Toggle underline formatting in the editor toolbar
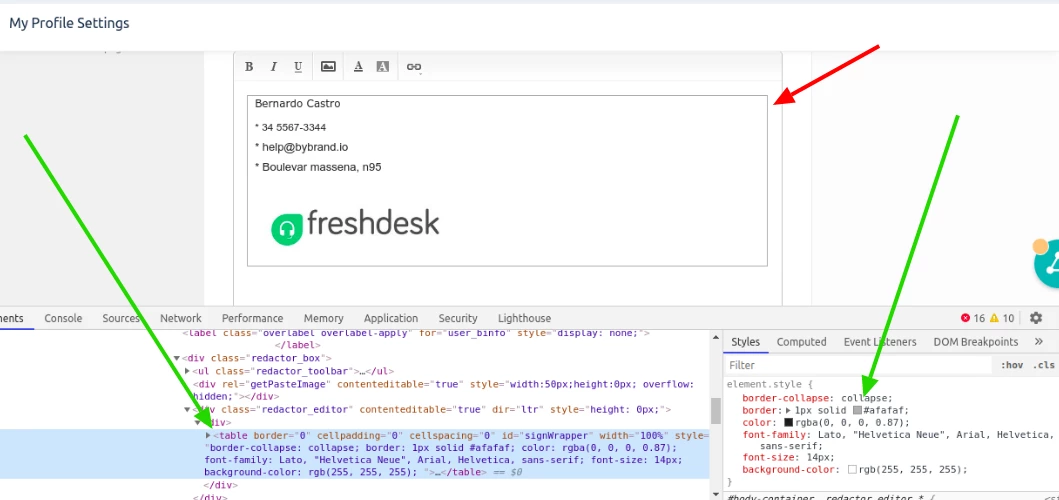Viewport: 1059px width, 500px height. [298, 66]
